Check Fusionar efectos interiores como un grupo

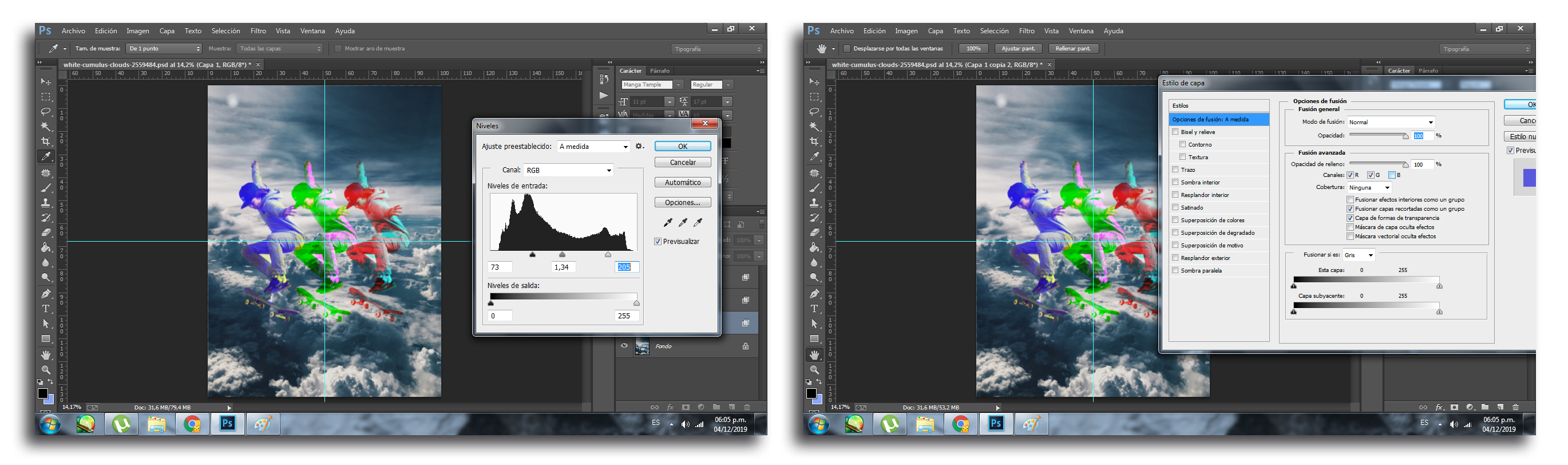point(1350,199)
